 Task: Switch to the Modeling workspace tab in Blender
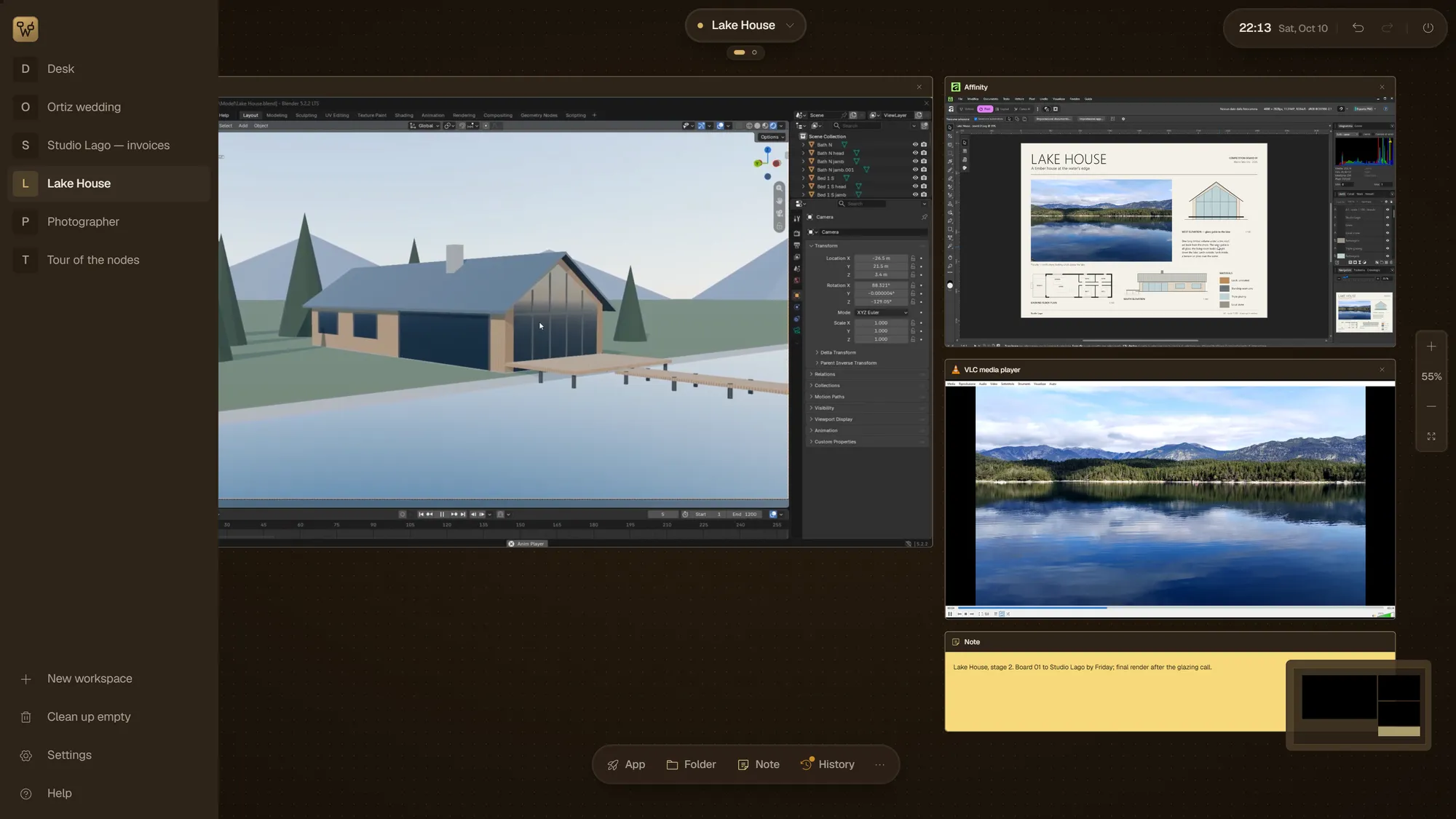(277, 115)
